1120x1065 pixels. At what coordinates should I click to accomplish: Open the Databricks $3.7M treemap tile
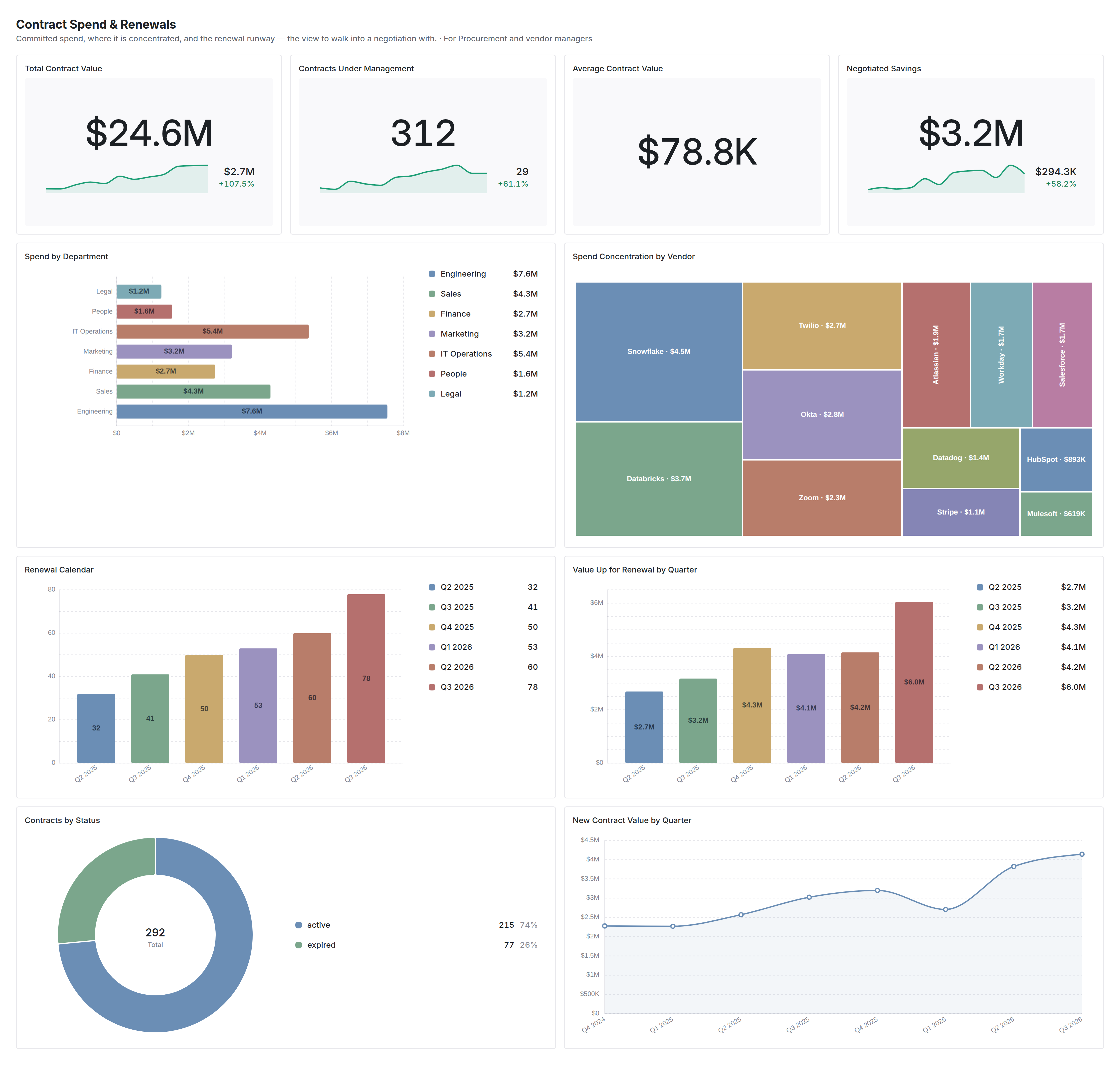(659, 479)
